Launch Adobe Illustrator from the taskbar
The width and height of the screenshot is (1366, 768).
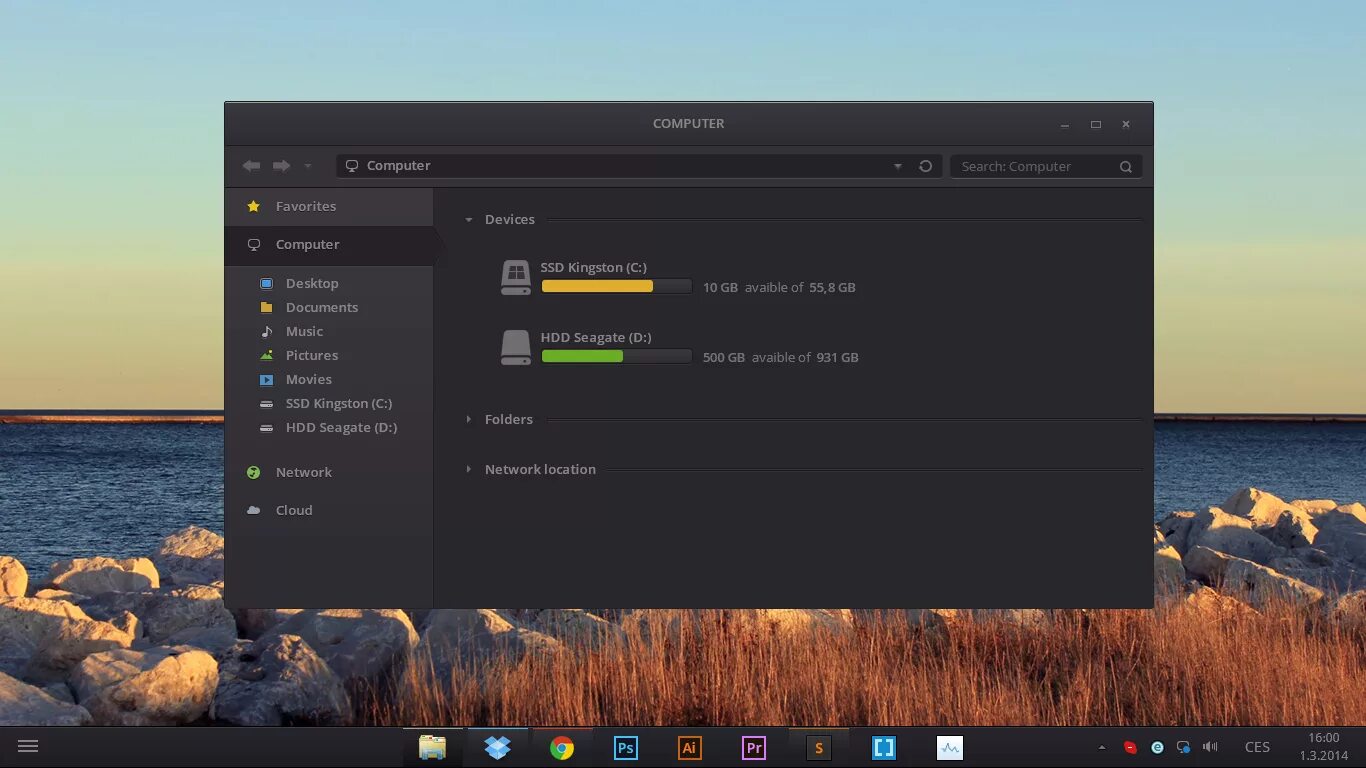[x=689, y=747]
